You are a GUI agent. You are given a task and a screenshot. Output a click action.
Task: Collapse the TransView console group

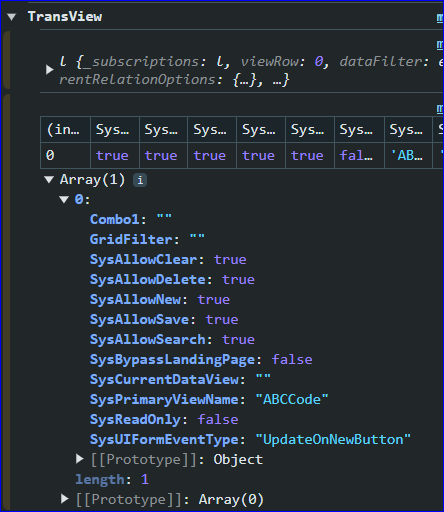[x=12, y=17]
